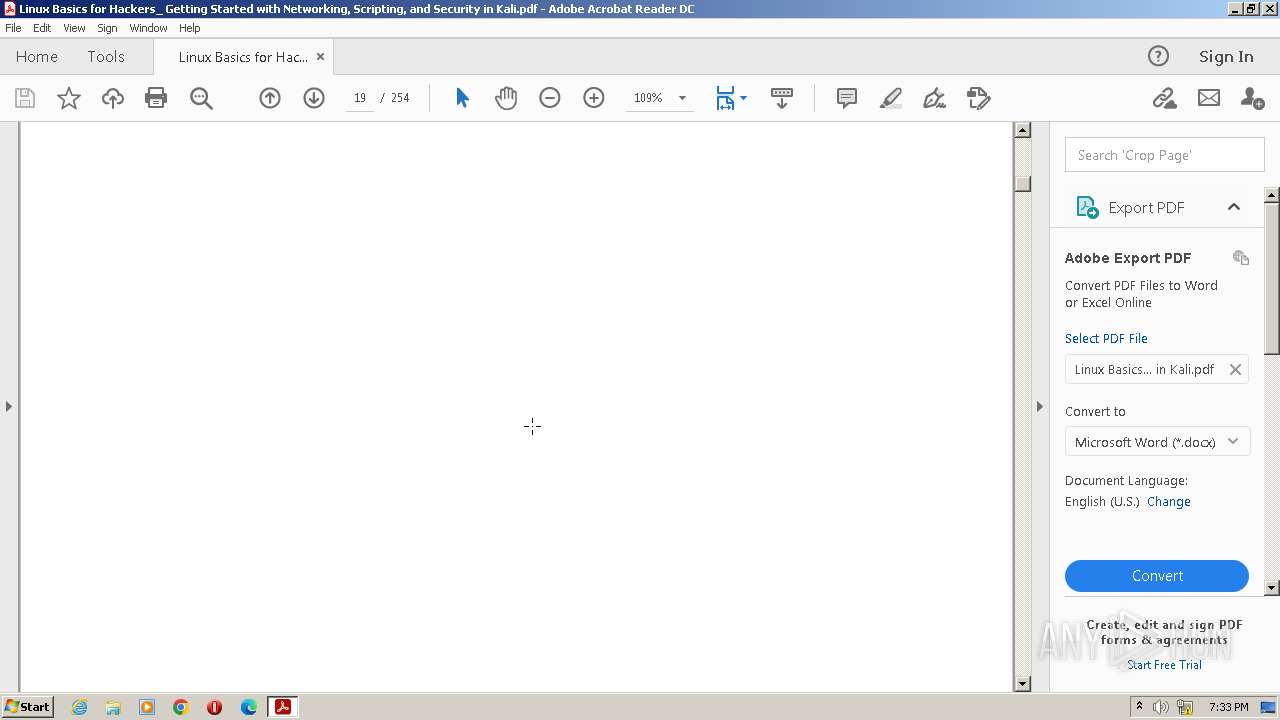The image size is (1280, 720).
Task: Click the copy icon beside Adobe Export PDF
Action: (x=1241, y=257)
